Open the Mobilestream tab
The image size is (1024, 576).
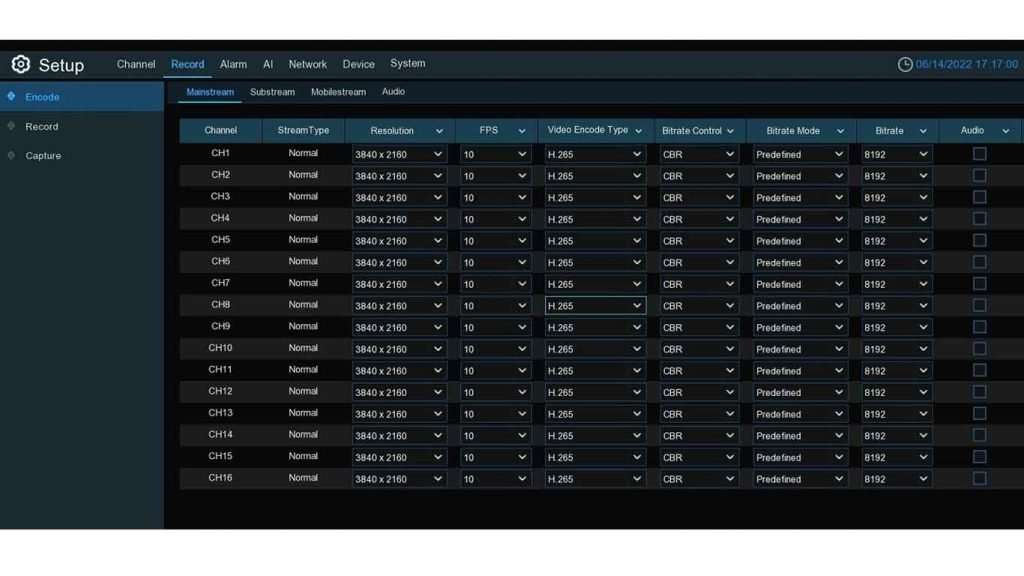(338, 91)
